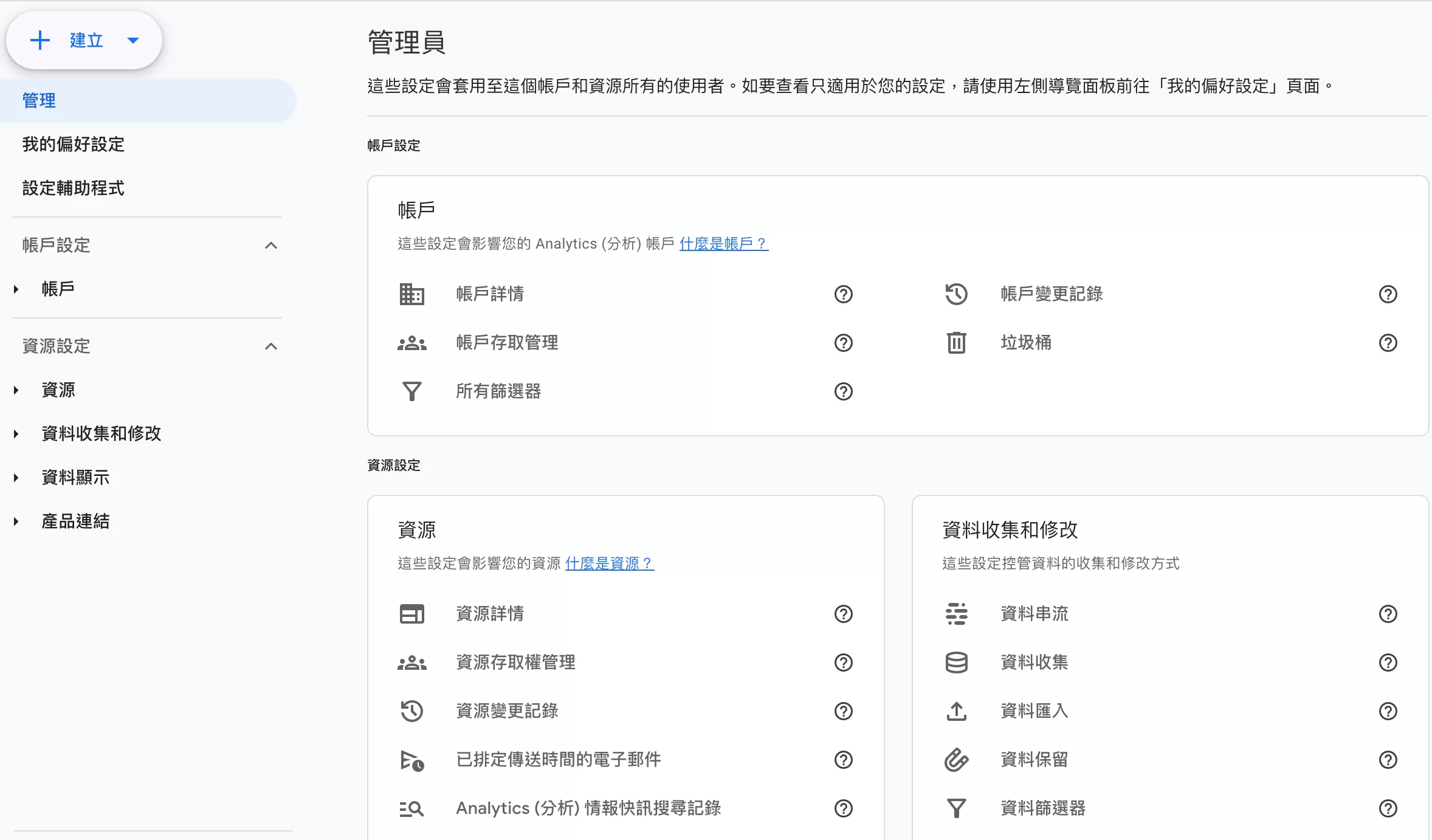Click the 垃圾桶 trash icon
1432x840 pixels.
[956, 343]
